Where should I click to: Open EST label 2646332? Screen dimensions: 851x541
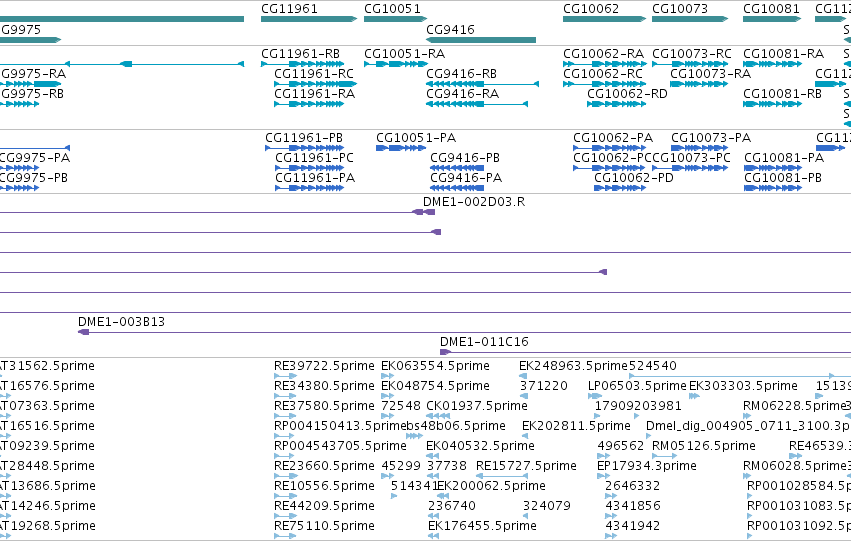click(x=633, y=486)
